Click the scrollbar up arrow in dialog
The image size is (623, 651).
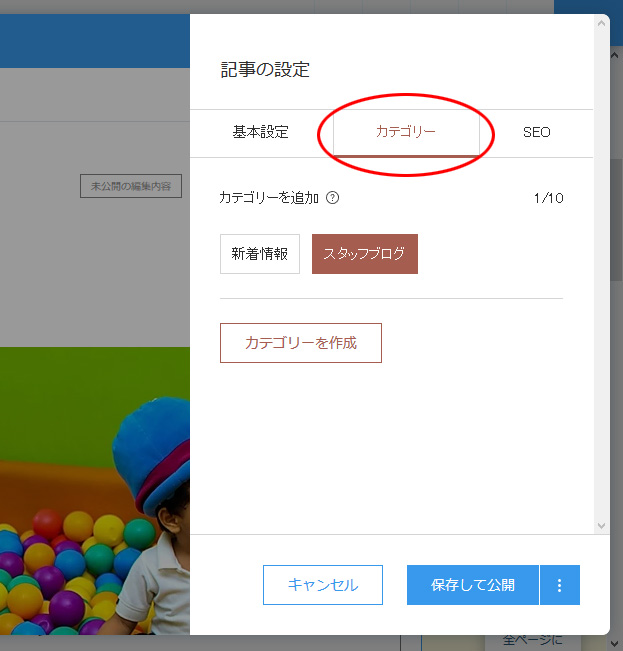tap(601, 22)
